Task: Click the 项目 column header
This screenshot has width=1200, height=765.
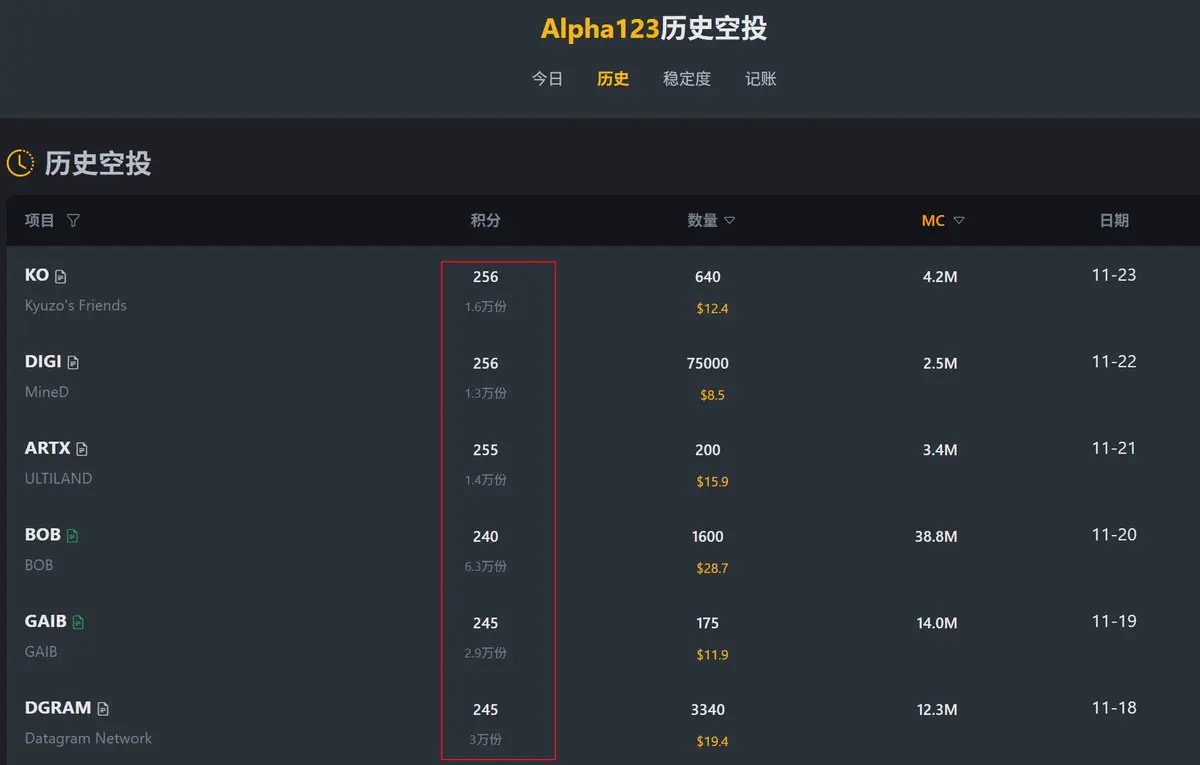Action: tap(40, 221)
